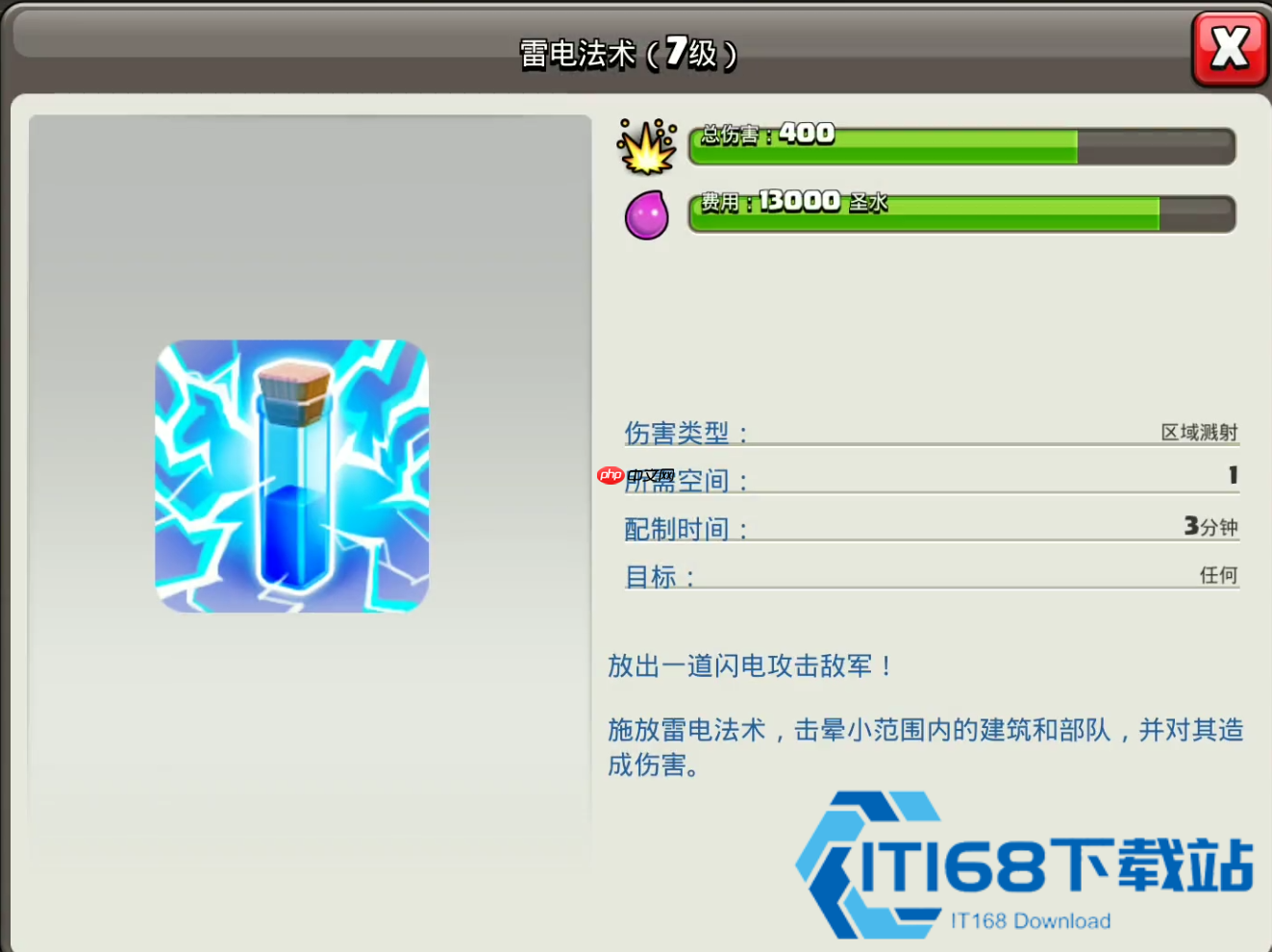The image size is (1272, 952).
Task: Close the Lightning Spell info window
Action: (1230, 48)
